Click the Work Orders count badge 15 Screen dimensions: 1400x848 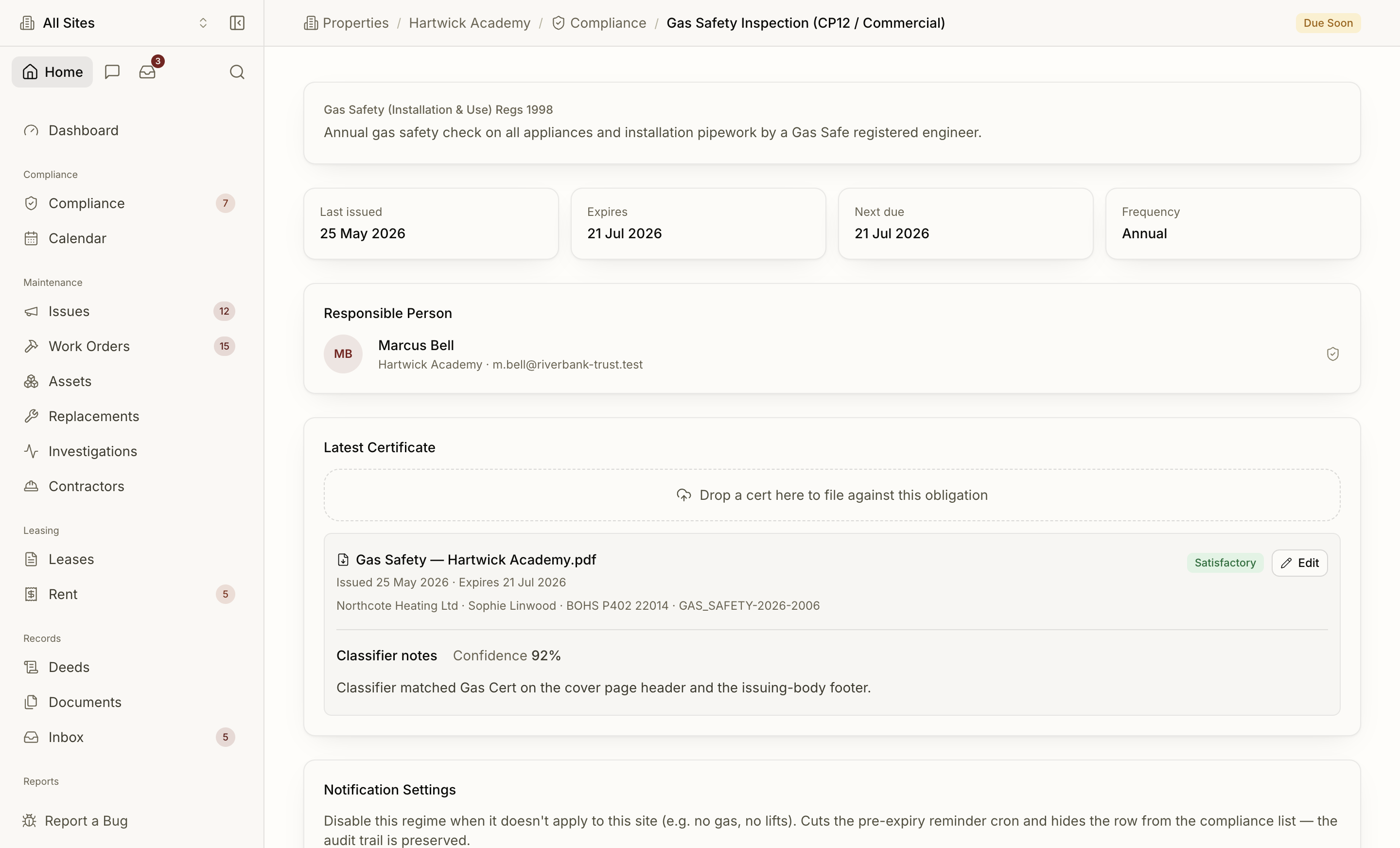[225, 346]
